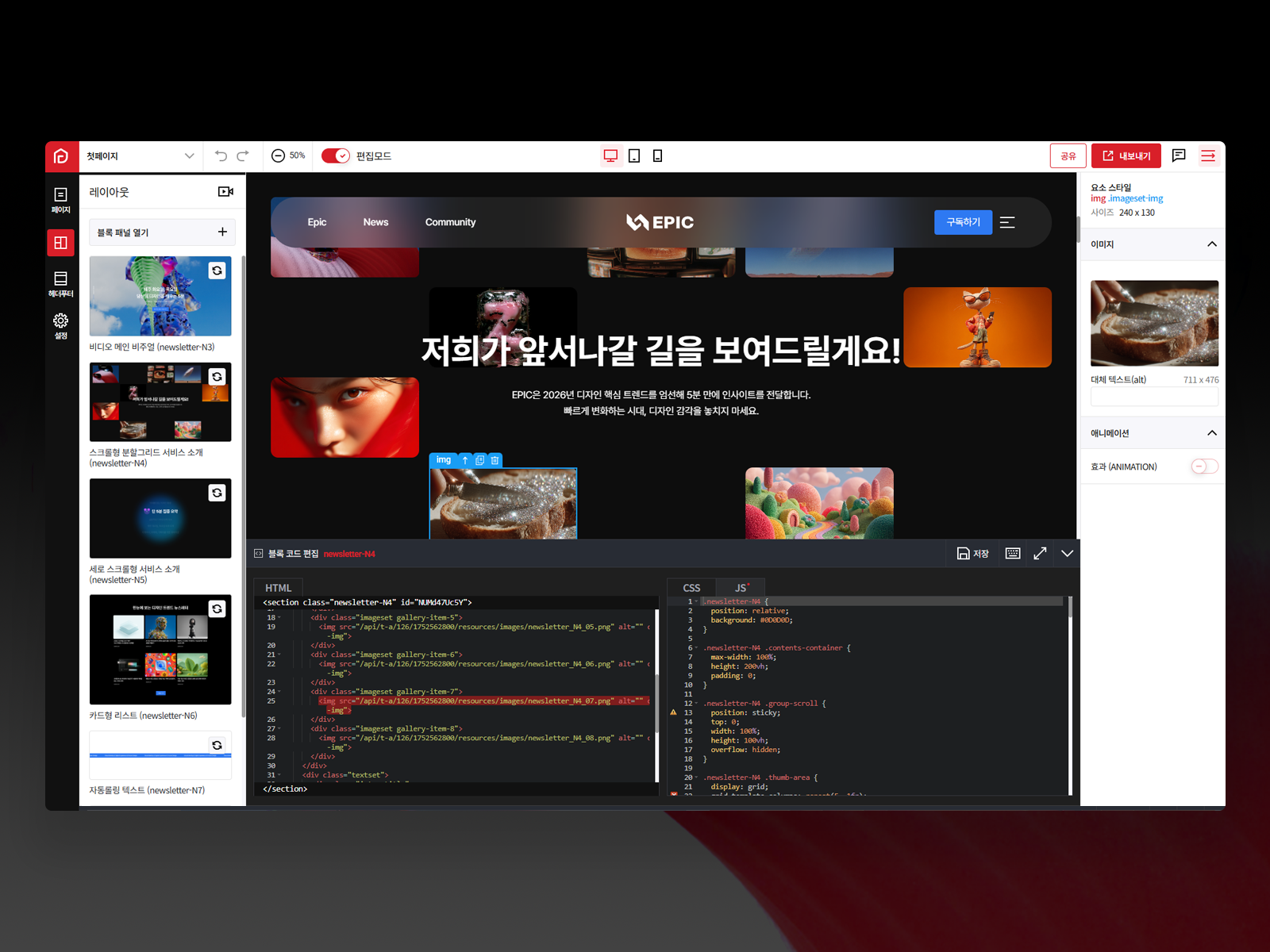Click the redo arrow

(x=243, y=156)
